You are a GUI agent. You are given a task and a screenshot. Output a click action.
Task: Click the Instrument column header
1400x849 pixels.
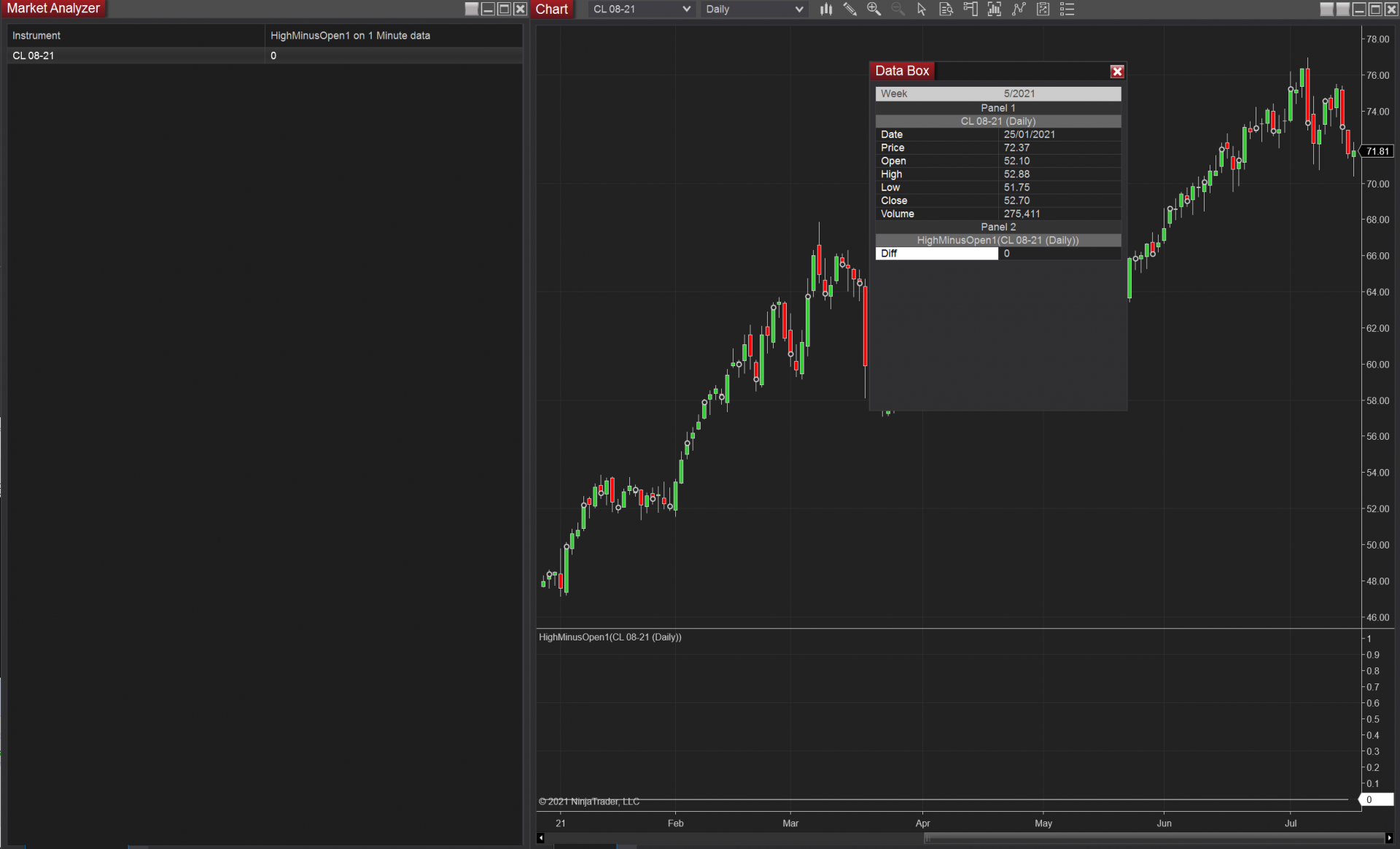(x=36, y=36)
